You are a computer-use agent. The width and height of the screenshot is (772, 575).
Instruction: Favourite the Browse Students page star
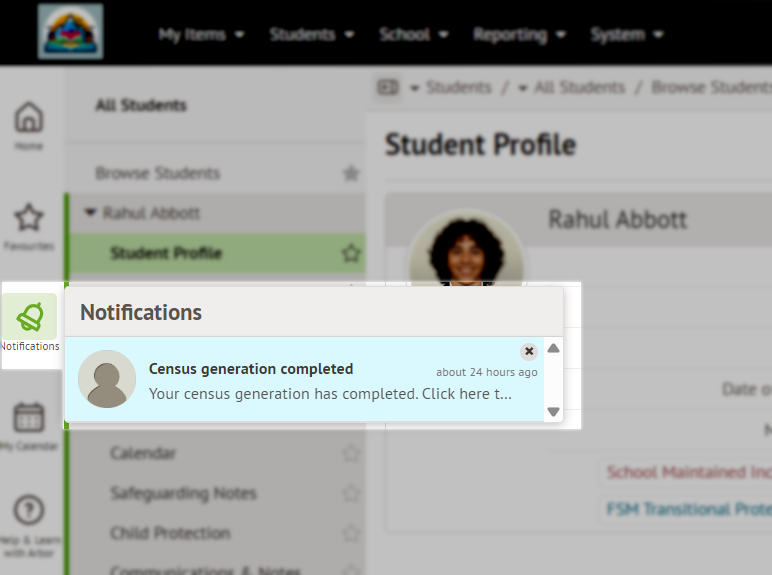(x=351, y=174)
